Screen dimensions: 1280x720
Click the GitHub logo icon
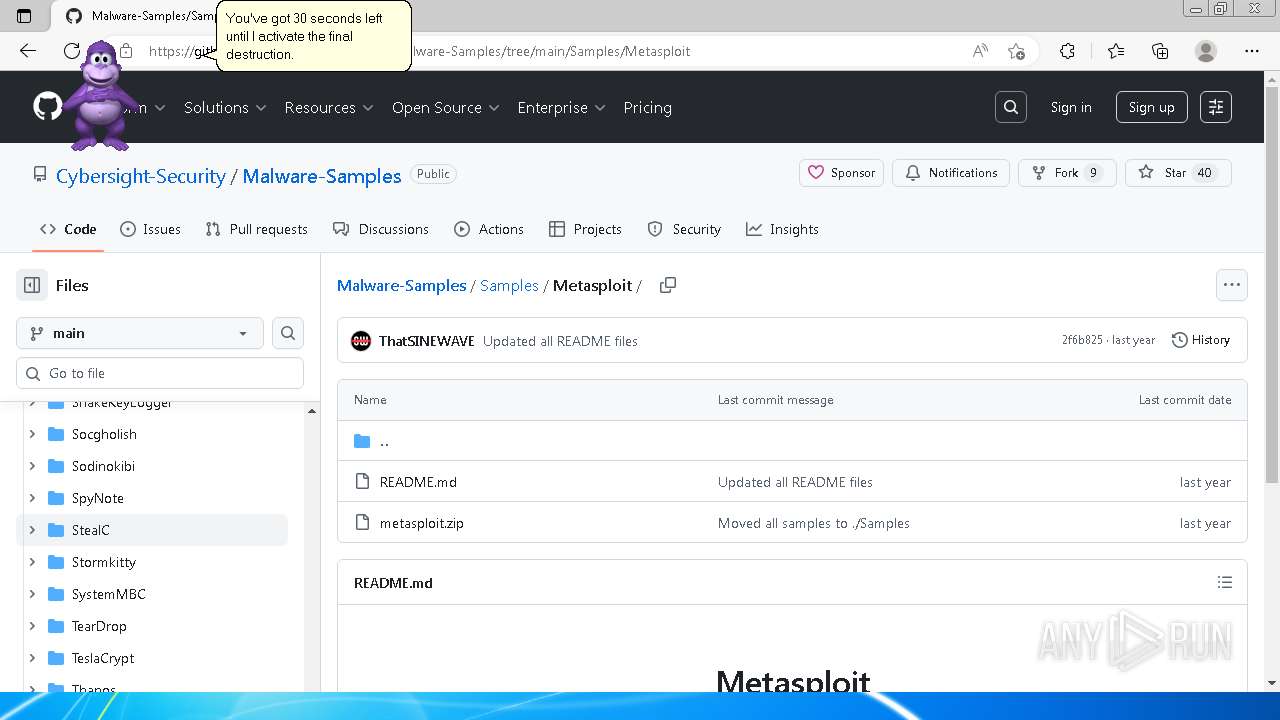(47, 107)
